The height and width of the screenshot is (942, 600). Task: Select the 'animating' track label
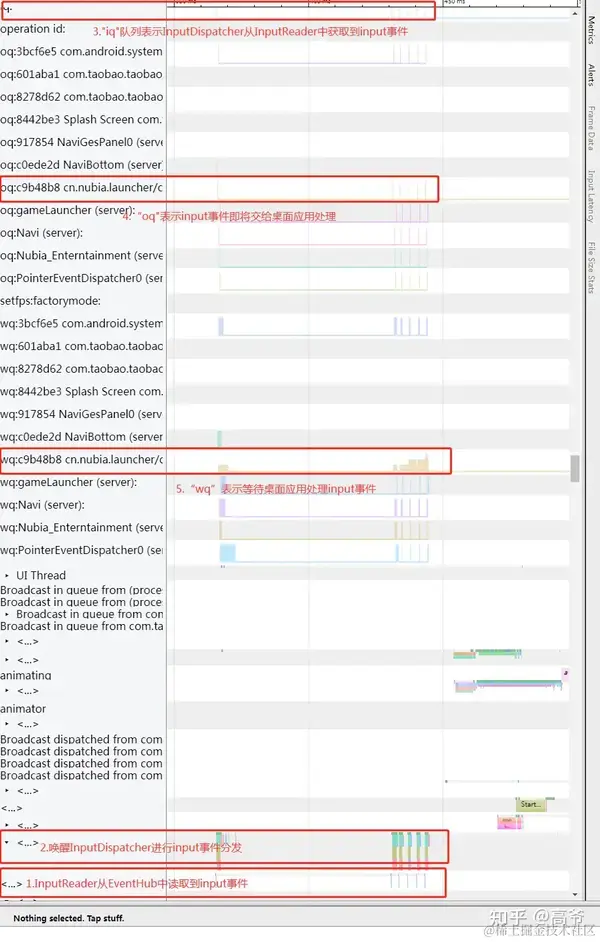tap(26, 675)
